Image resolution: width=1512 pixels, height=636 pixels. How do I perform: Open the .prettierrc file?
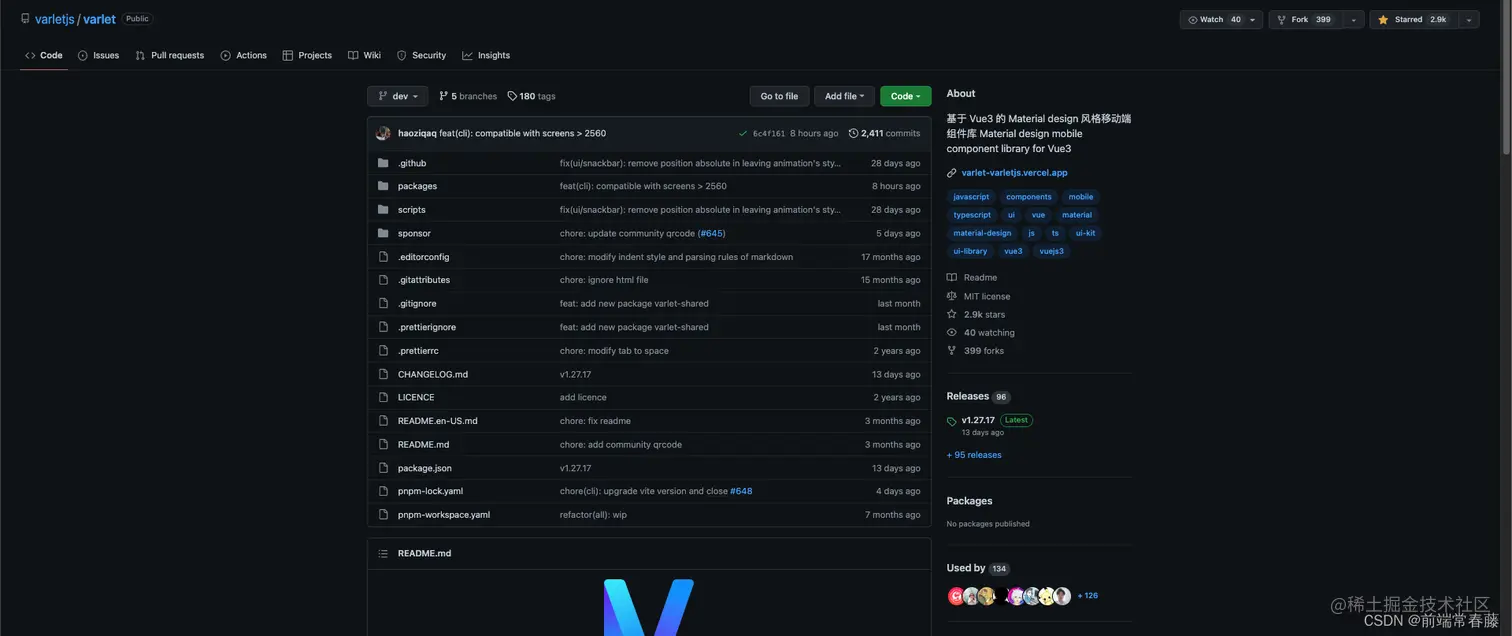click(x=418, y=351)
